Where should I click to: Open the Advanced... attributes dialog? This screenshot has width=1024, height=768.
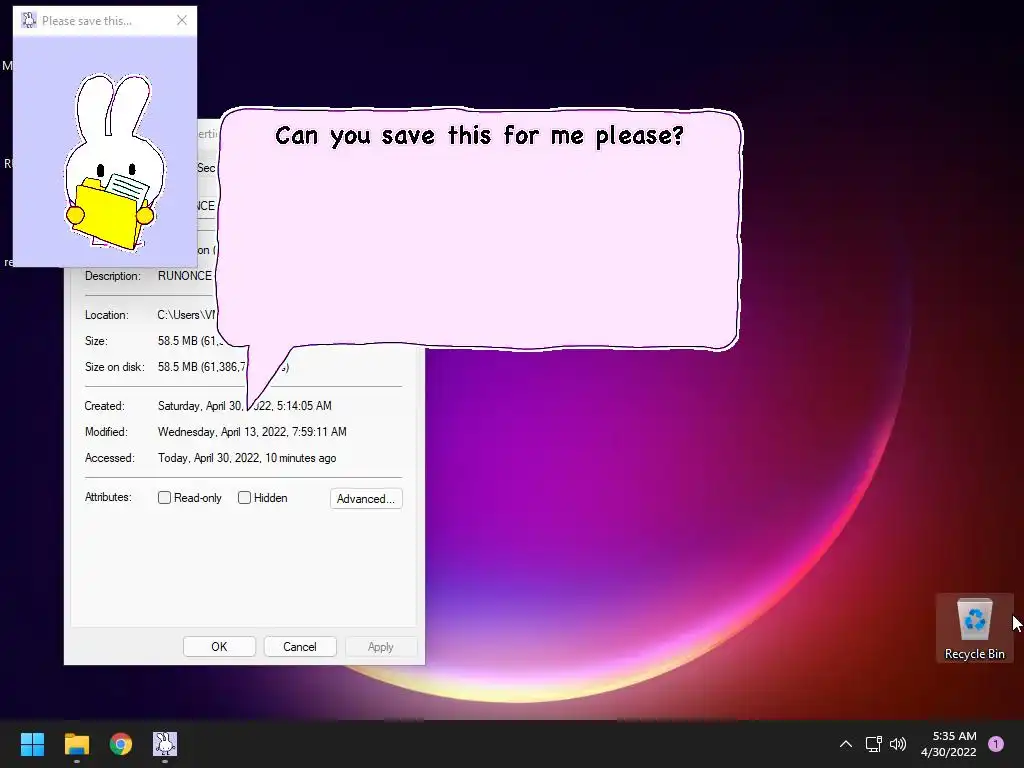(366, 498)
